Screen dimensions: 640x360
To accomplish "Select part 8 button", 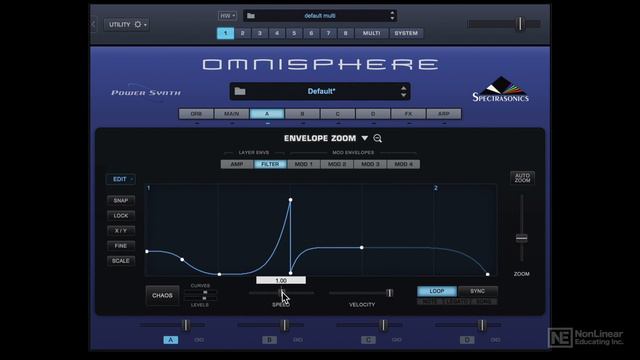I will click(x=345, y=33).
